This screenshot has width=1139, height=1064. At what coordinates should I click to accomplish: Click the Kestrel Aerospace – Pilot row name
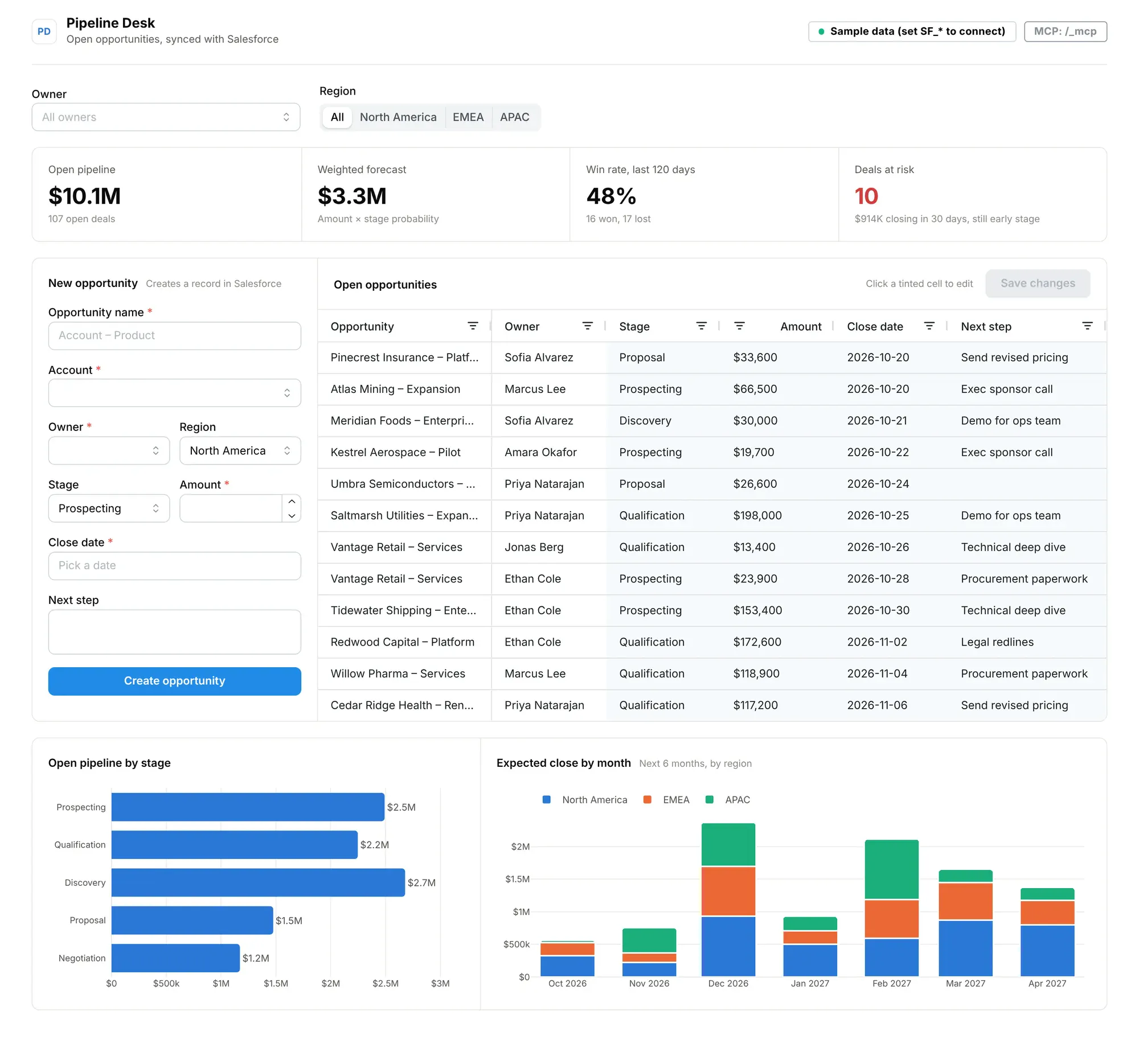click(x=395, y=453)
